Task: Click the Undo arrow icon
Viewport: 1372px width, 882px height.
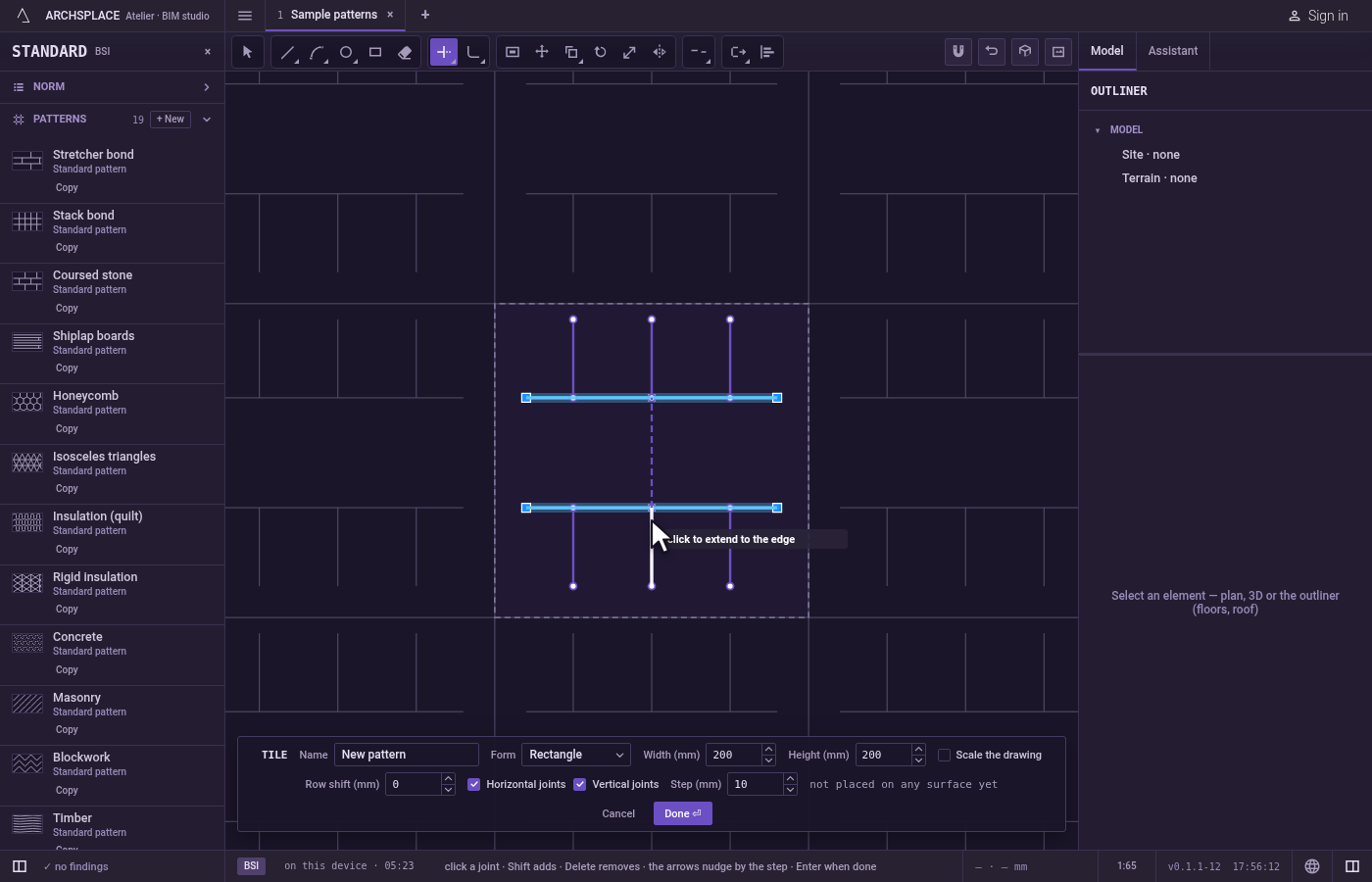Action: click(x=992, y=51)
